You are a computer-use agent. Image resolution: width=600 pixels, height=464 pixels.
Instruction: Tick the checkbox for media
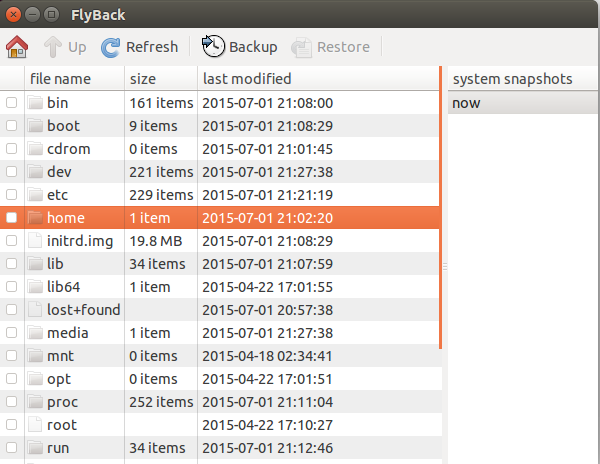pos(11,333)
